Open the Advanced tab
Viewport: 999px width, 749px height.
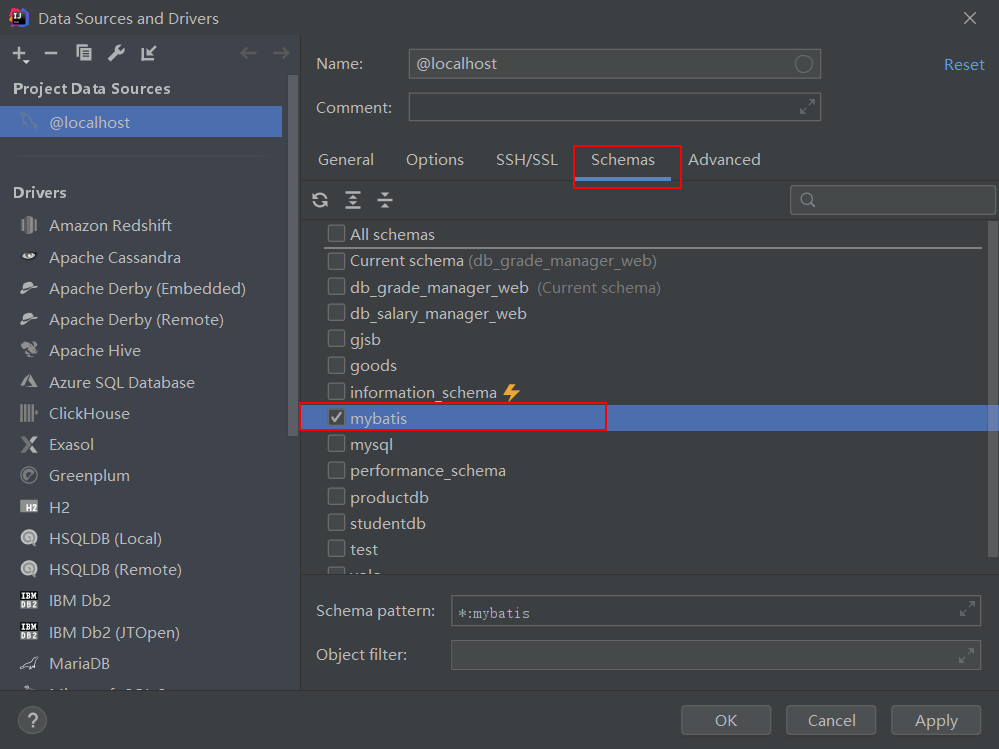tap(724, 160)
